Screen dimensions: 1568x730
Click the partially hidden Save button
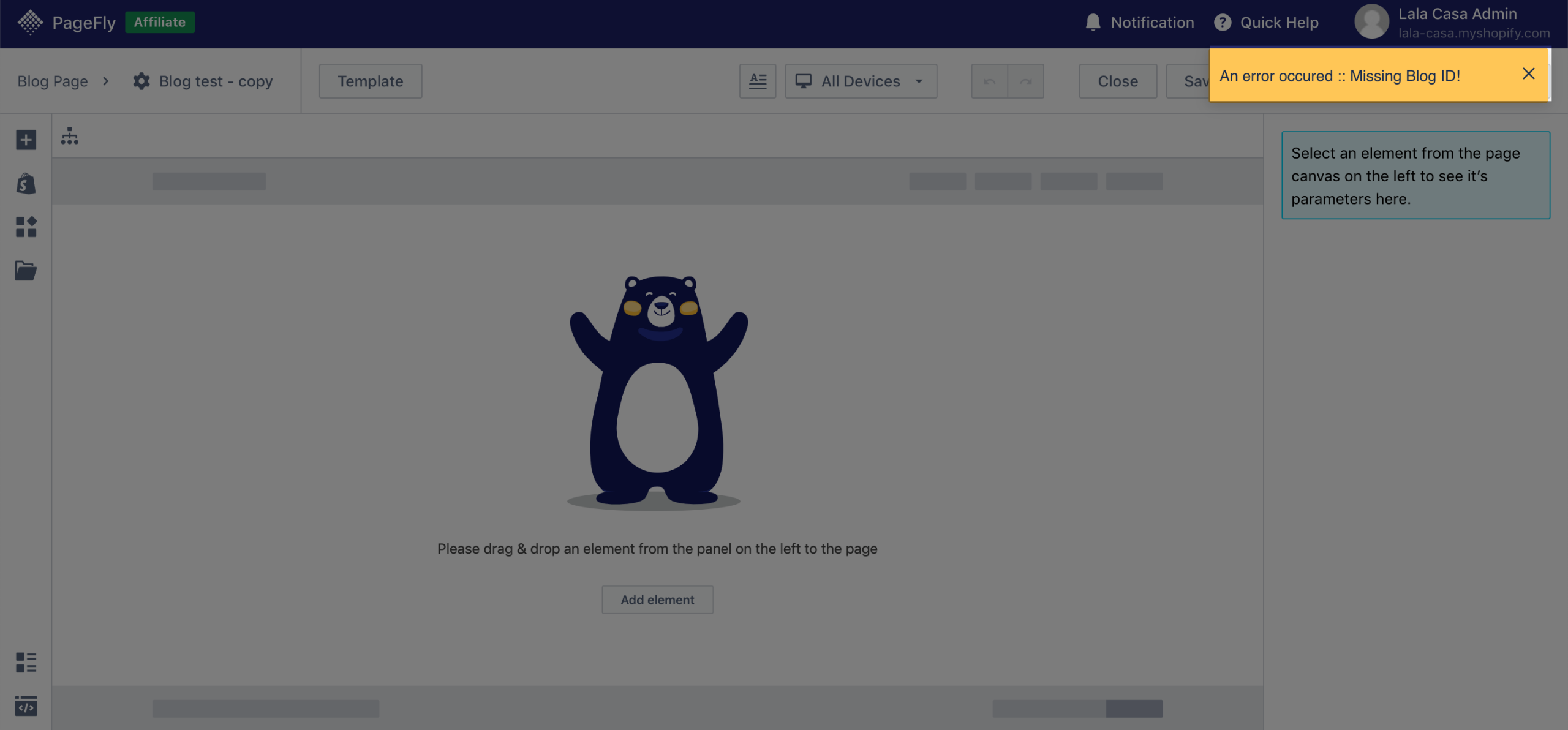(x=1188, y=81)
